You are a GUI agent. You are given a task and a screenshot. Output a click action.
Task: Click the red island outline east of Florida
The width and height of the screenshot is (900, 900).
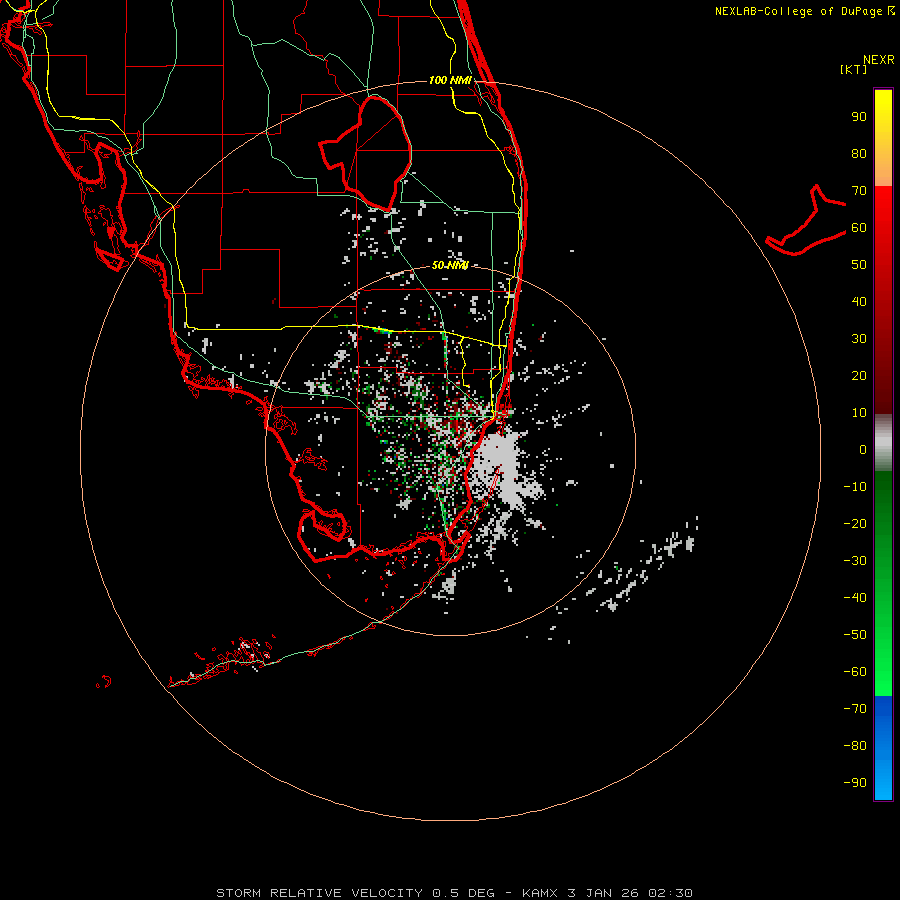coord(806,221)
